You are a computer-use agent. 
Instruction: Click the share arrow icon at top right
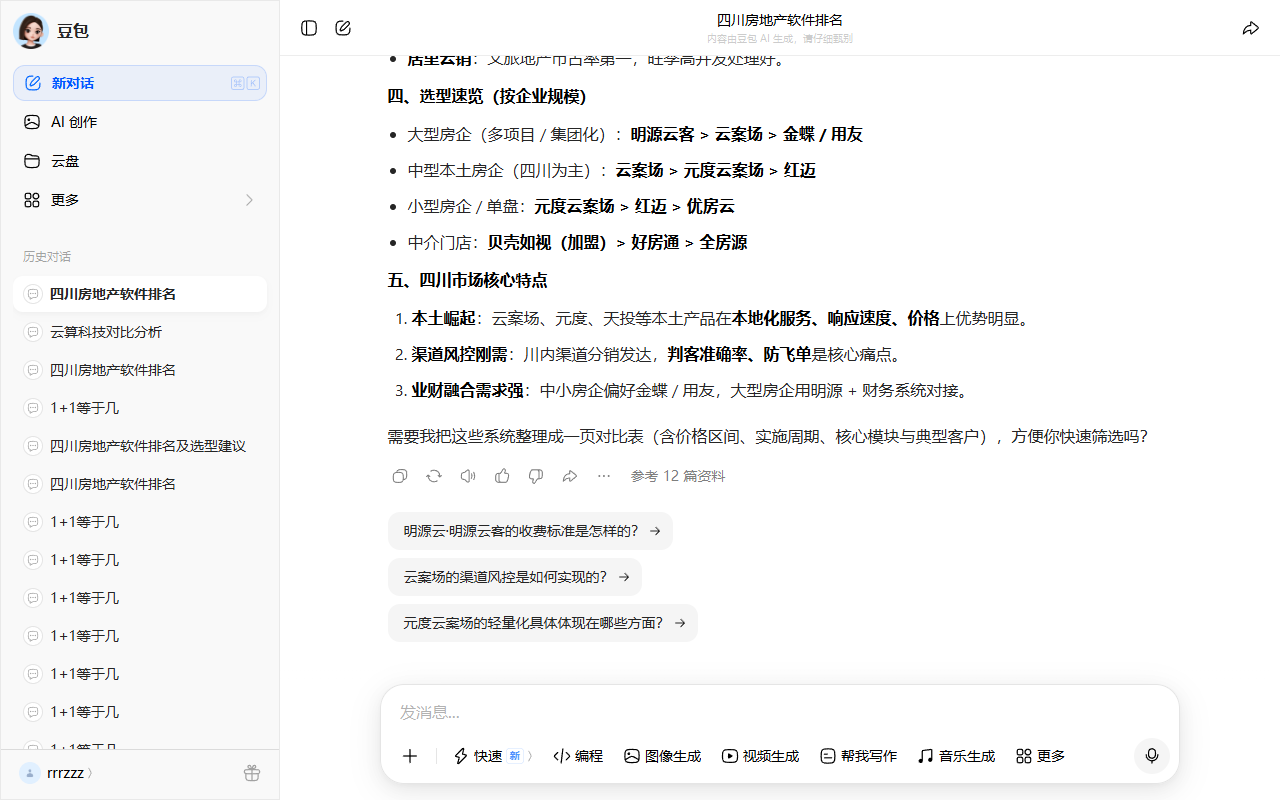1250,28
